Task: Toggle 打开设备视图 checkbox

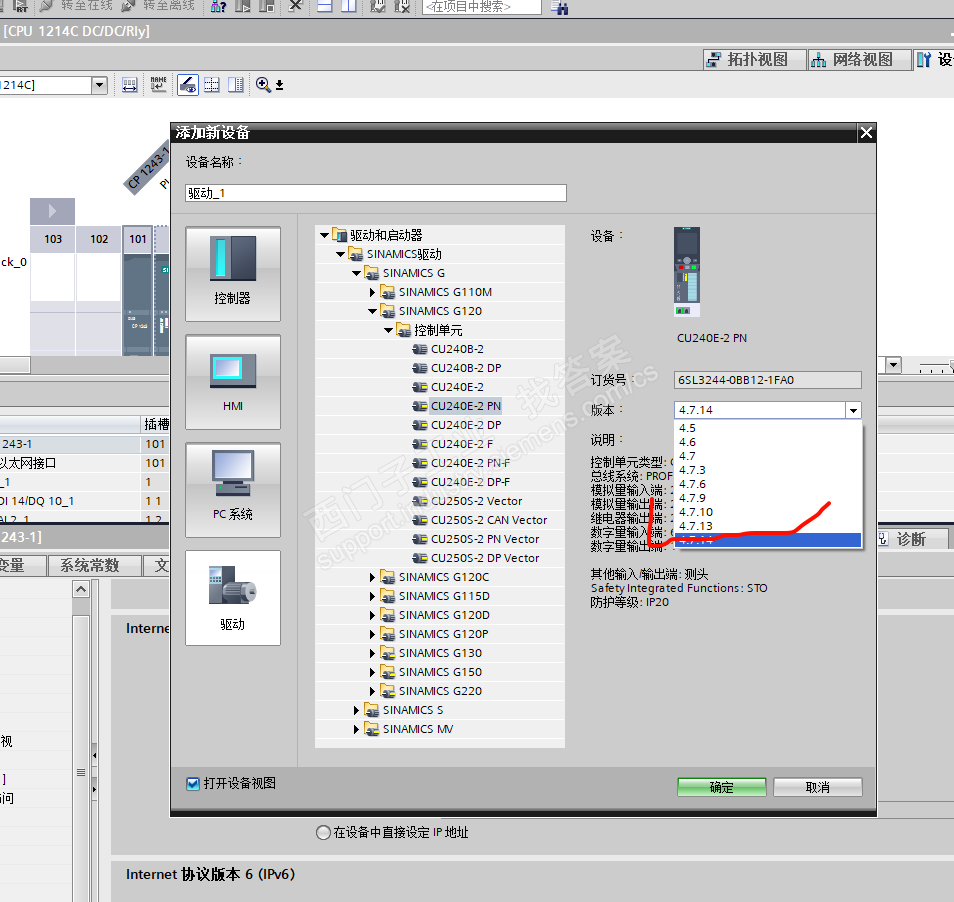Action: click(x=193, y=783)
